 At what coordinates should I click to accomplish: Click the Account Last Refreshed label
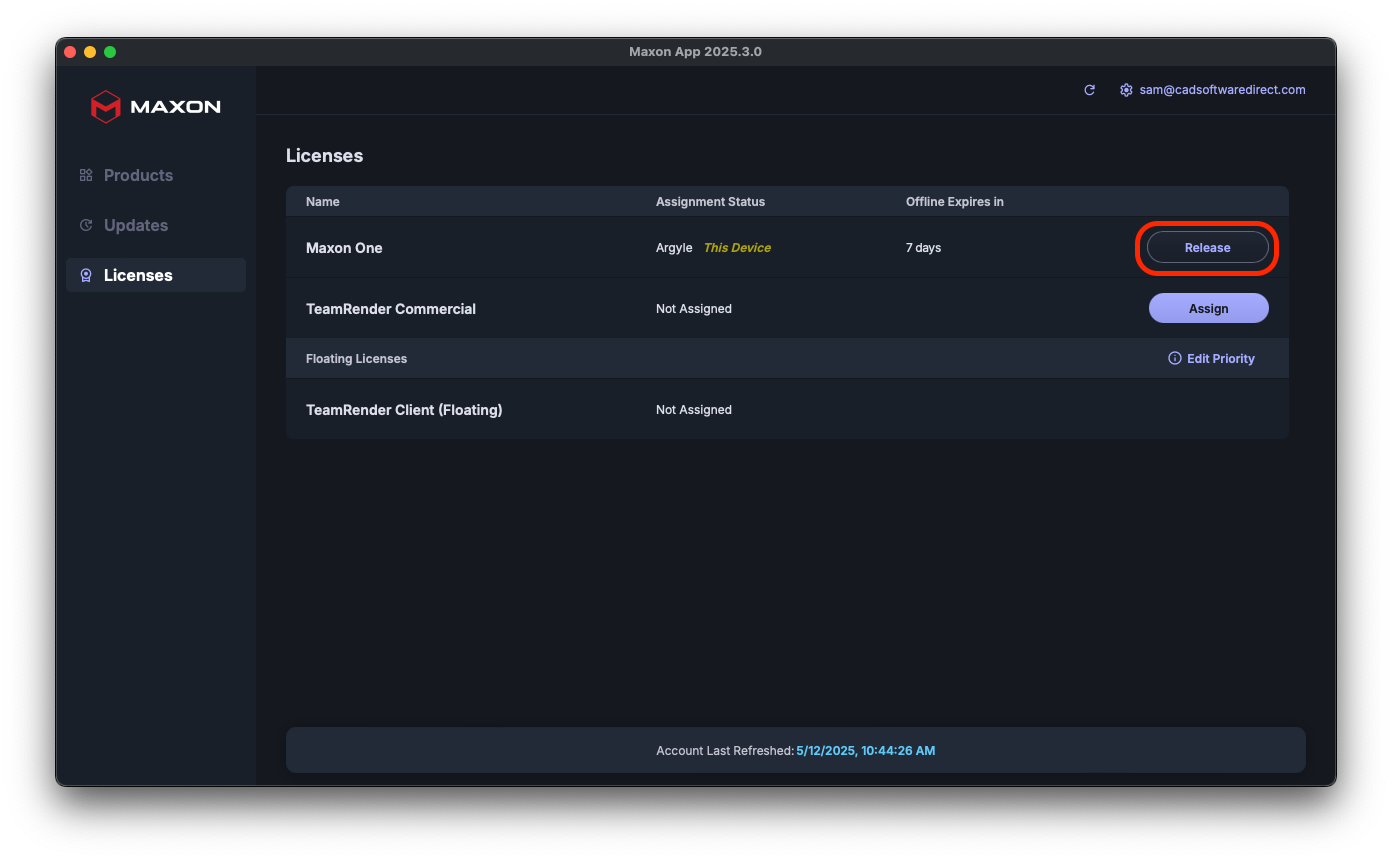(x=725, y=750)
